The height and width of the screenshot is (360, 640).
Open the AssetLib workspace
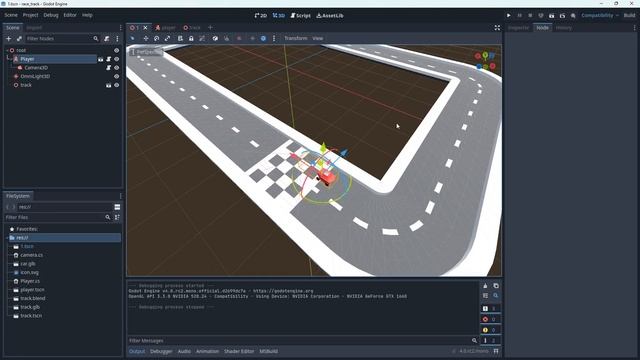[330, 16]
